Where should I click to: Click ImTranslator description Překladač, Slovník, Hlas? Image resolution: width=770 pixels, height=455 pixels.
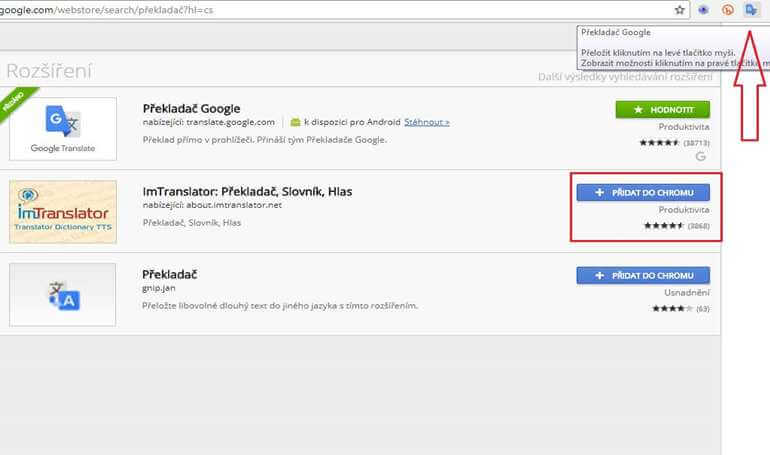point(192,223)
